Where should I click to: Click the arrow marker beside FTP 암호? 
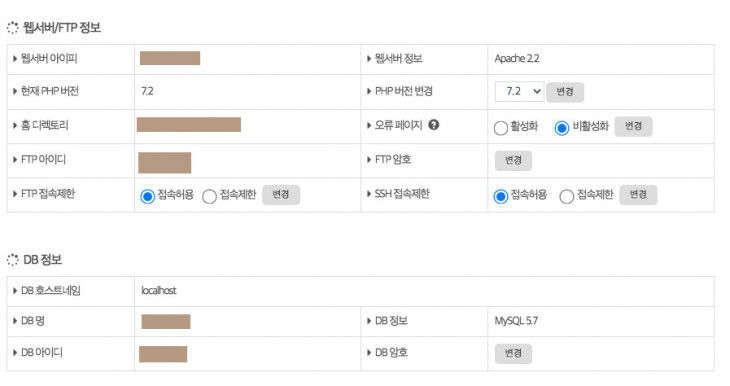pyautogui.click(x=369, y=160)
